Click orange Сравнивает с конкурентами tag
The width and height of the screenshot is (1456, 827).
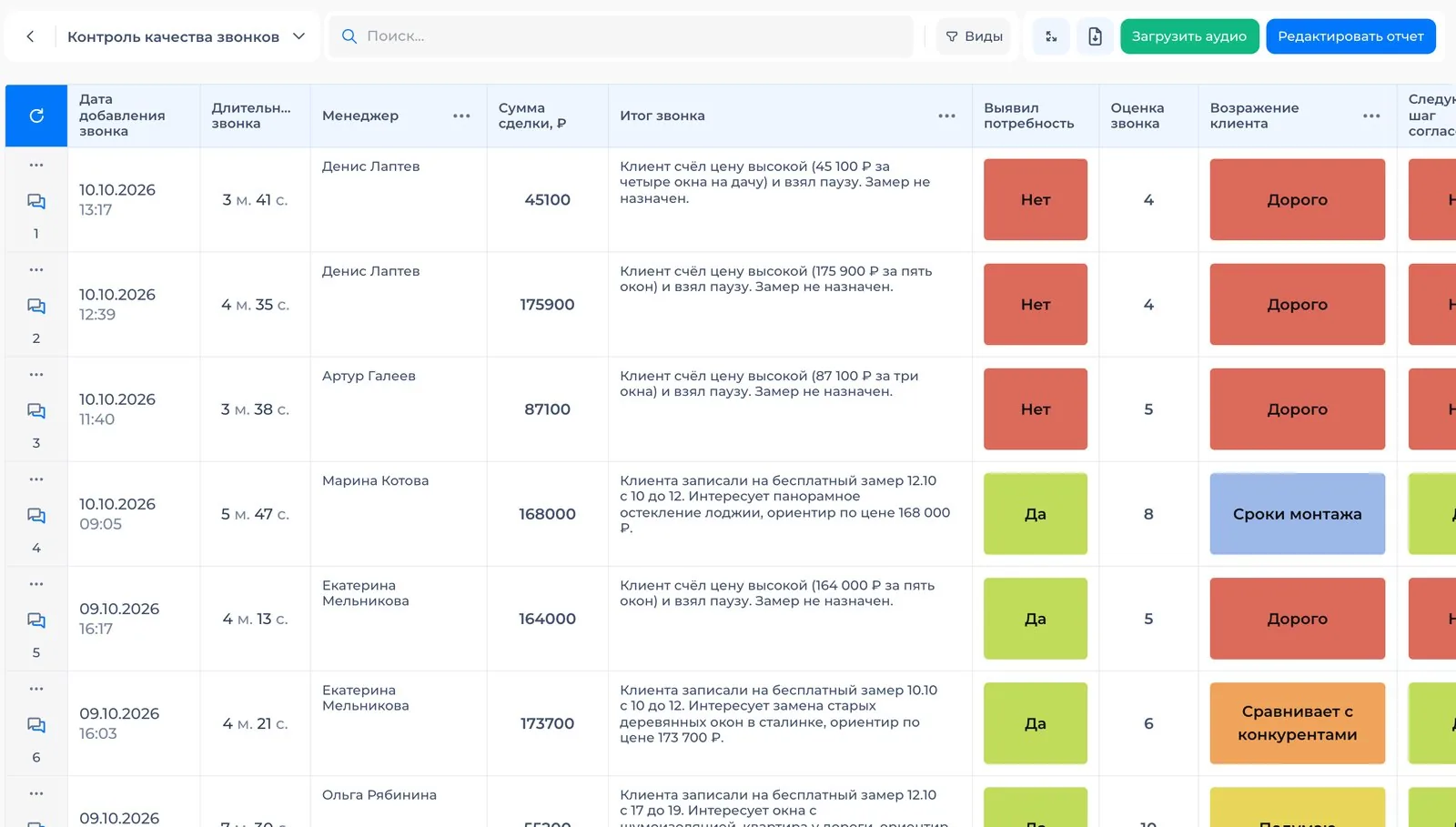pyautogui.click(x=1298, y=723)
